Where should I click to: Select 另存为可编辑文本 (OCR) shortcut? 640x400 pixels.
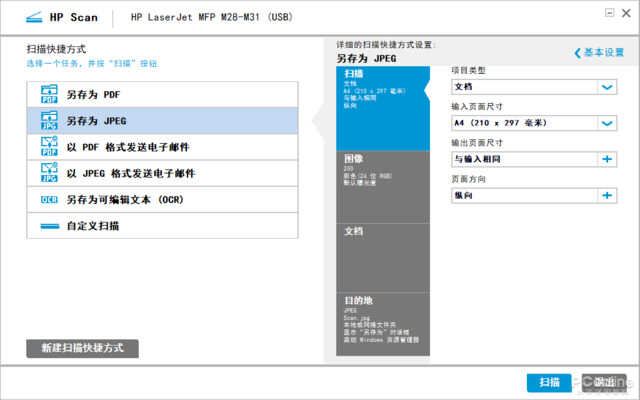[162, 200]
